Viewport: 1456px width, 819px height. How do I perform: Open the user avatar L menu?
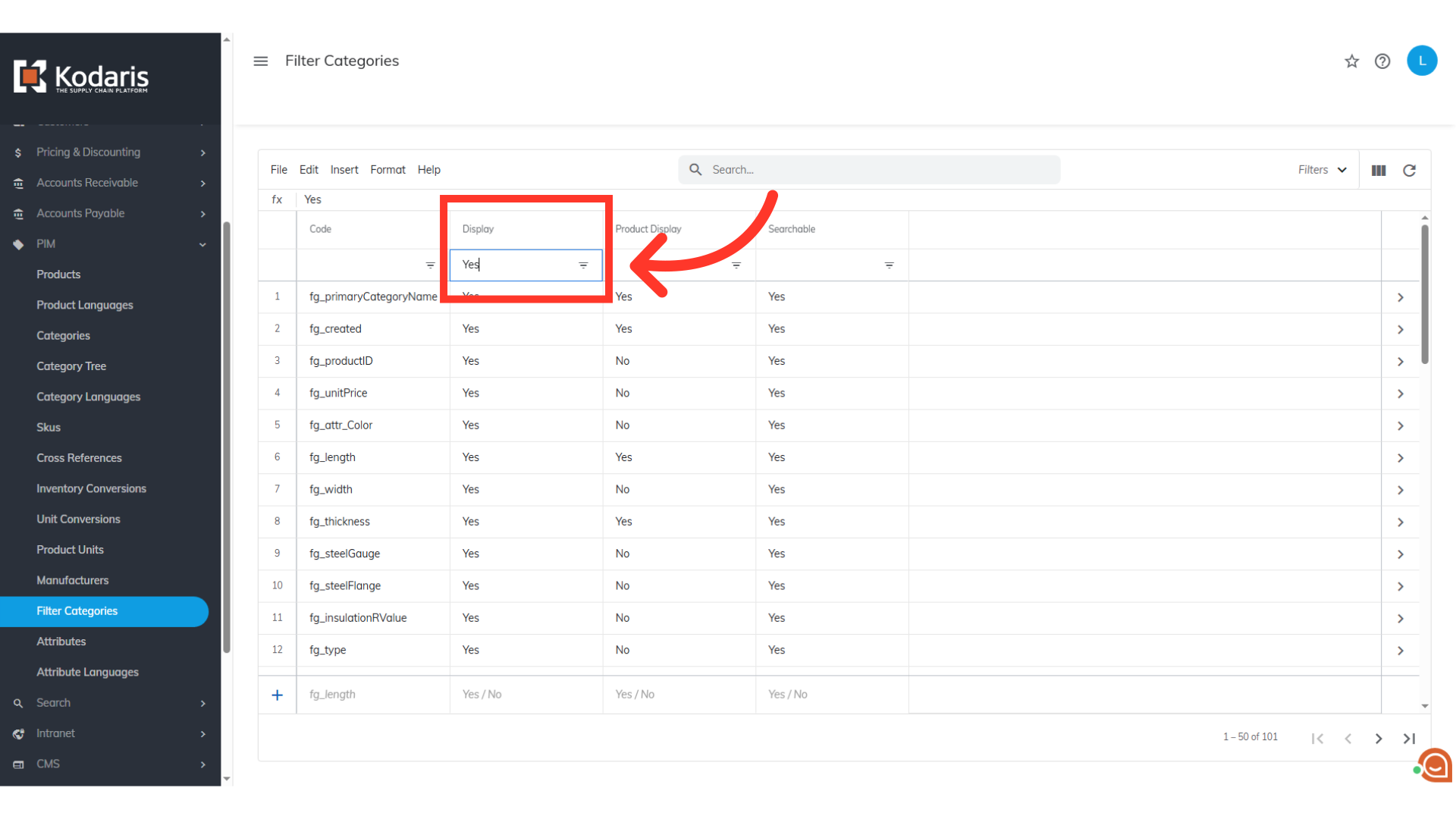[1422, 61]
